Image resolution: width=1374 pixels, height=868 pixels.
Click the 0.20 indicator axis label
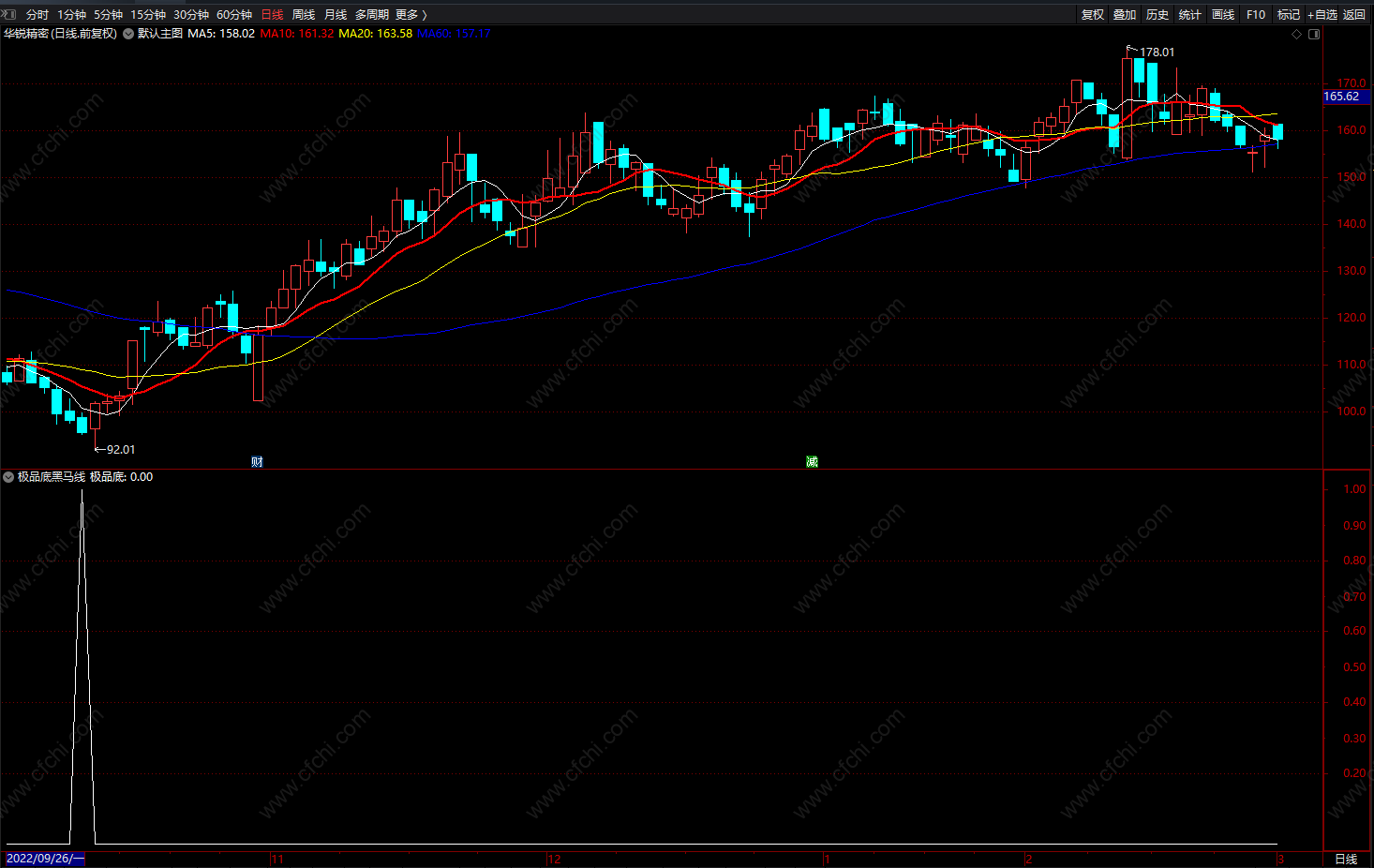click(x=1354, y=773)
